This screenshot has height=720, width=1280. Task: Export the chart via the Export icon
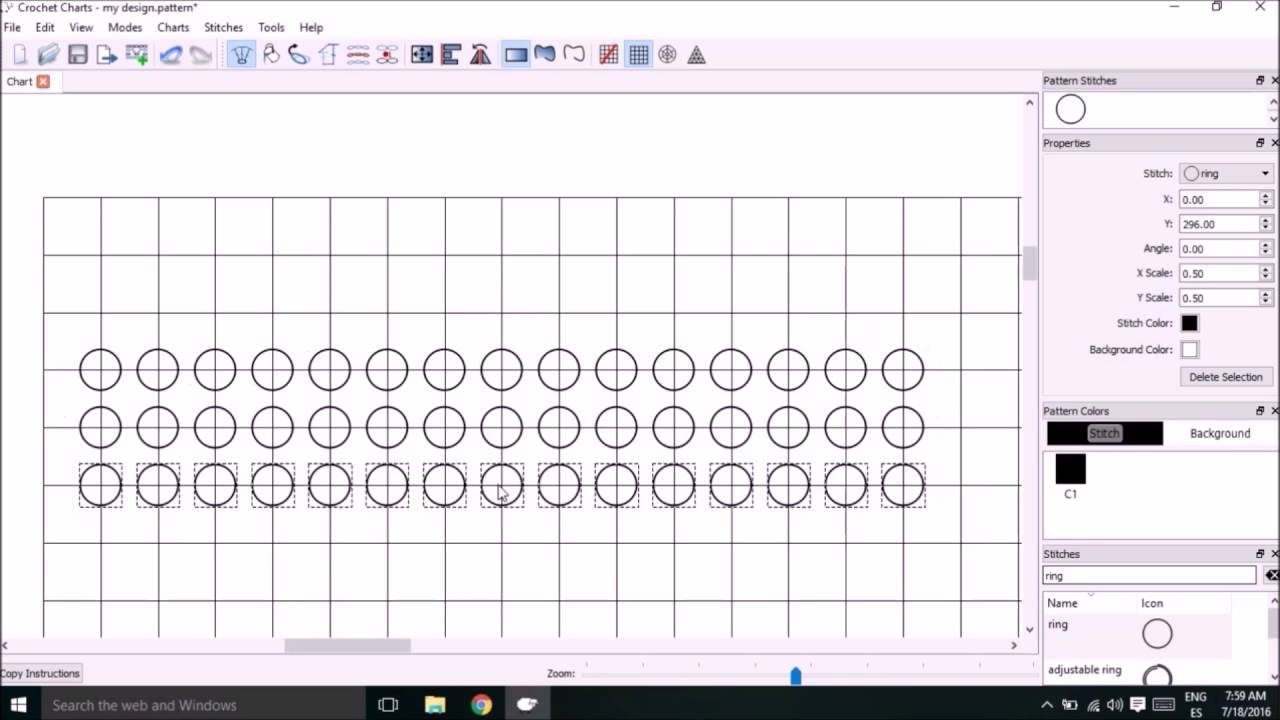[107, 54]
